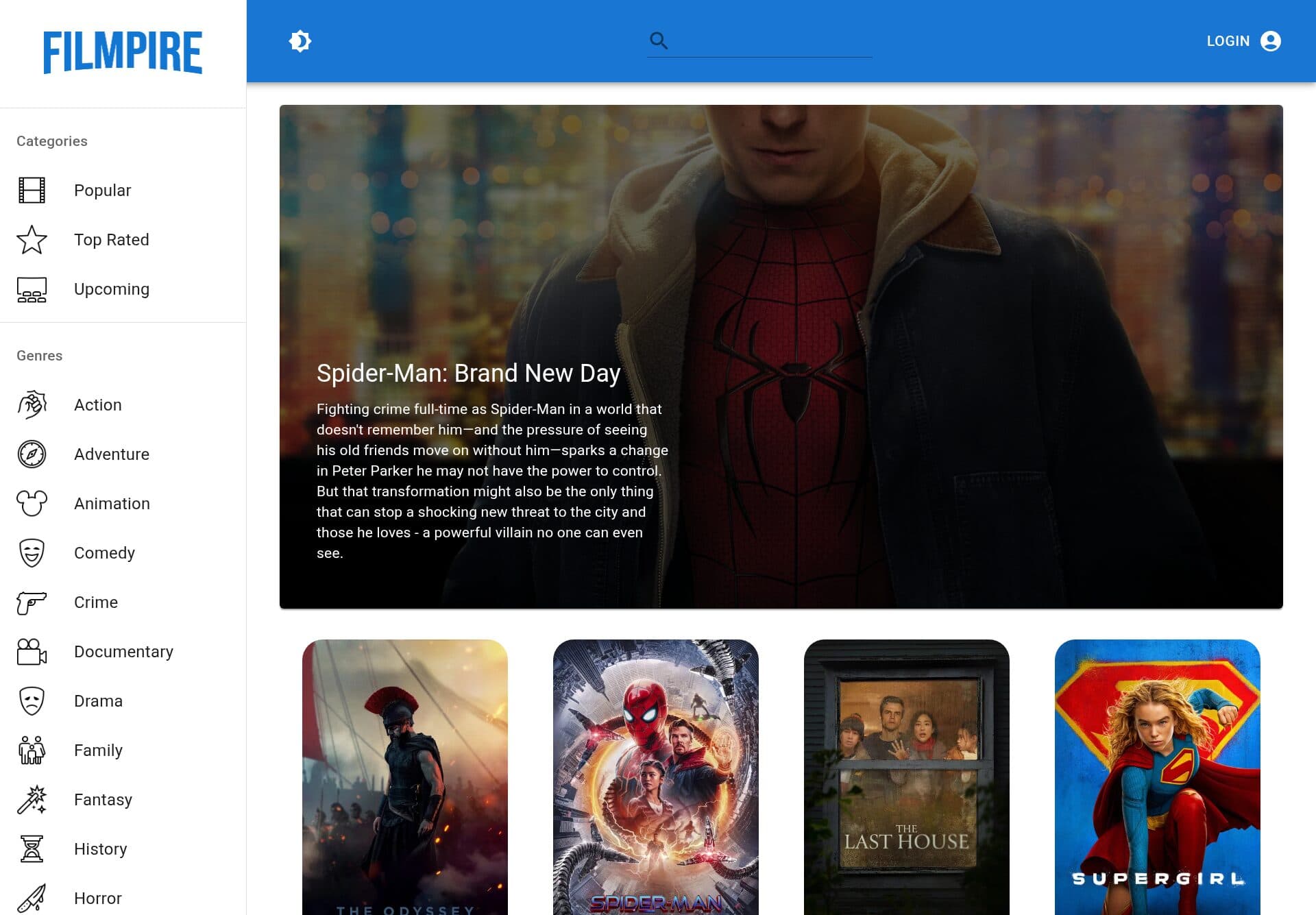Click the Documentary camera icon
1316x915 pixels.
point(32,651)
